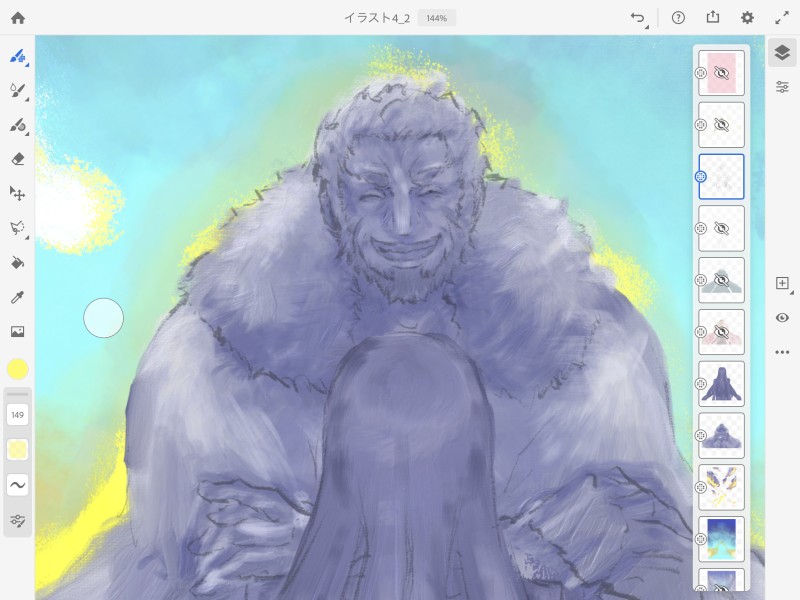
Task: Select the long-haired figure silhouette layer
Action: pos(721,384)
